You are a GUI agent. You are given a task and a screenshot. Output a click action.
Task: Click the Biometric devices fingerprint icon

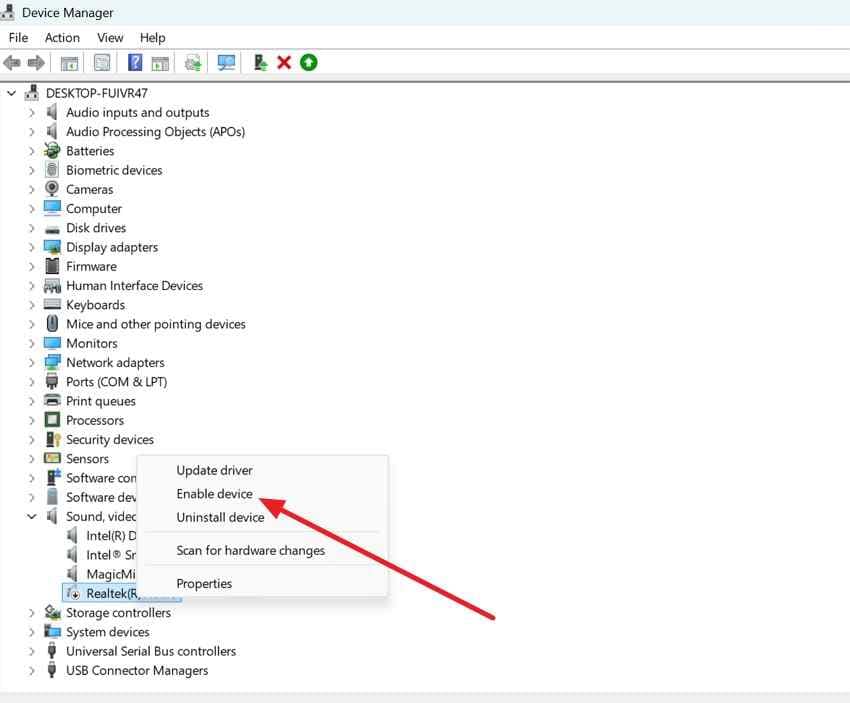tap(52, 170)
